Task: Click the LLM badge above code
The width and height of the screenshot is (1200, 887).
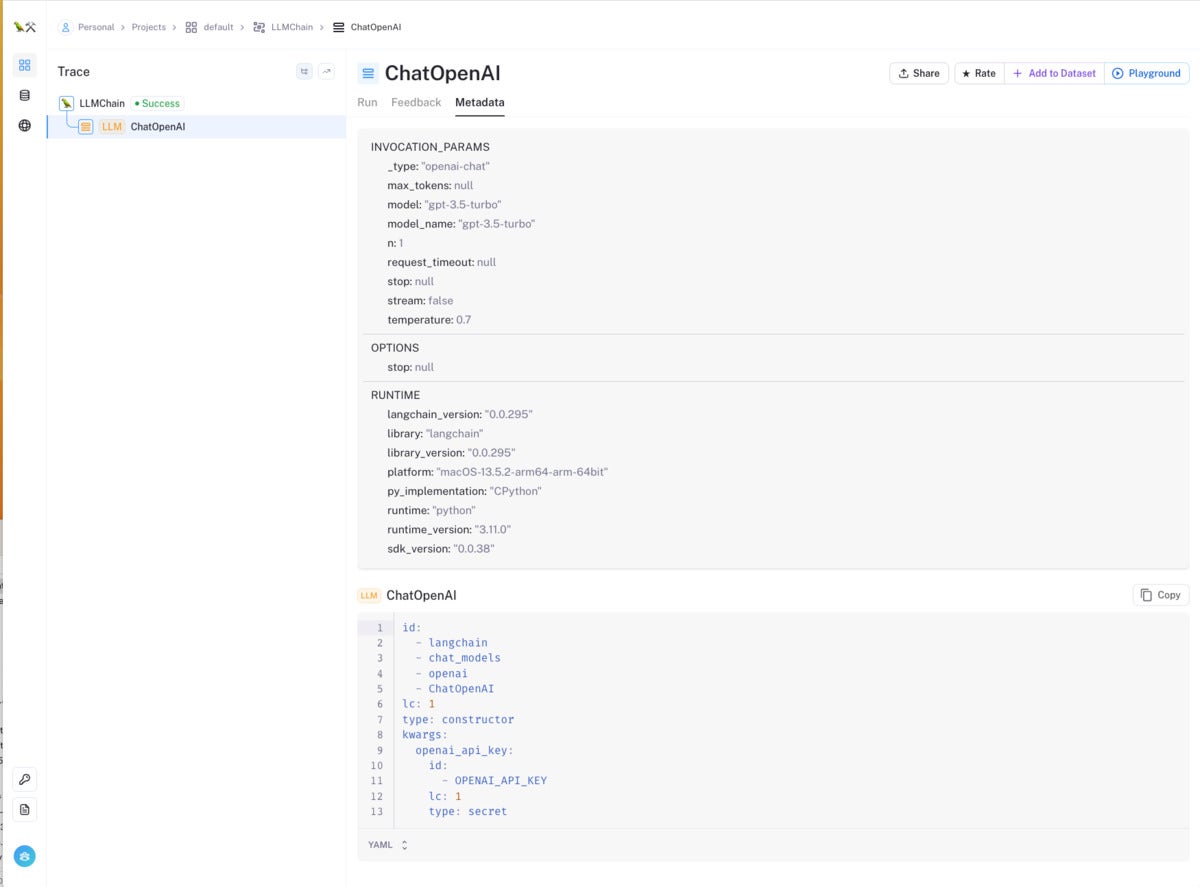Action: coord(369,596)
